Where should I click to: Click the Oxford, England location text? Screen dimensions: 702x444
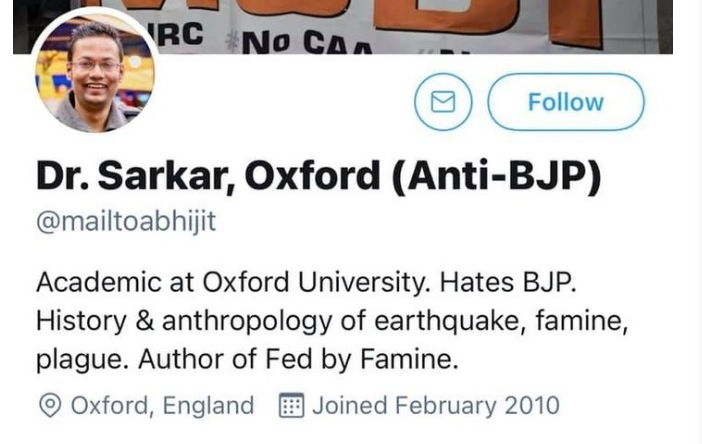click(162, 406)
